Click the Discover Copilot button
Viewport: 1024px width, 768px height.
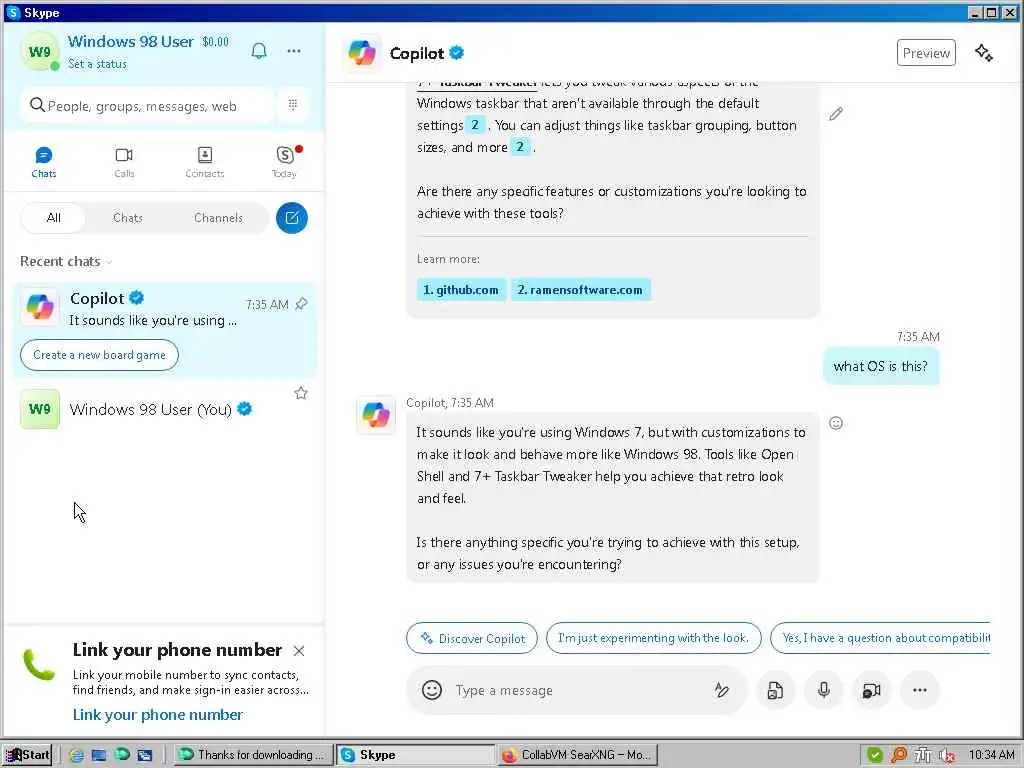[472, 638]
